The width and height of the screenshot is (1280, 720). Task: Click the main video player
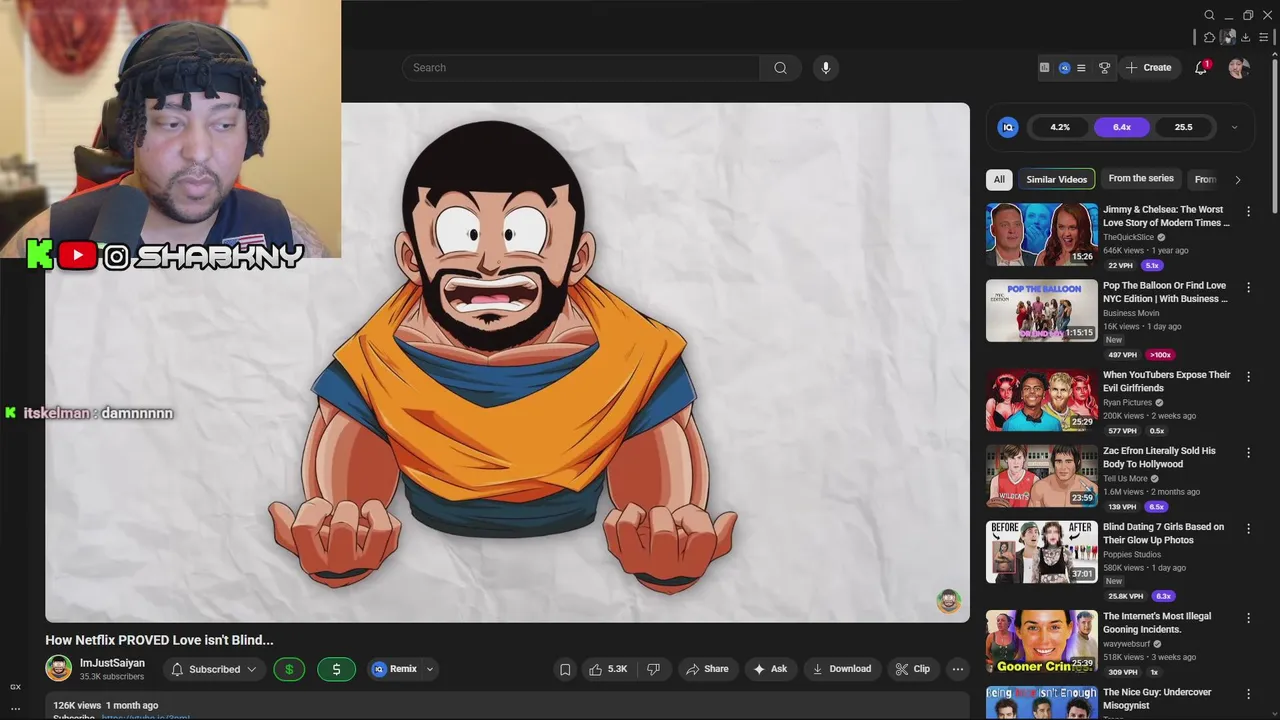tap(507, 362)
